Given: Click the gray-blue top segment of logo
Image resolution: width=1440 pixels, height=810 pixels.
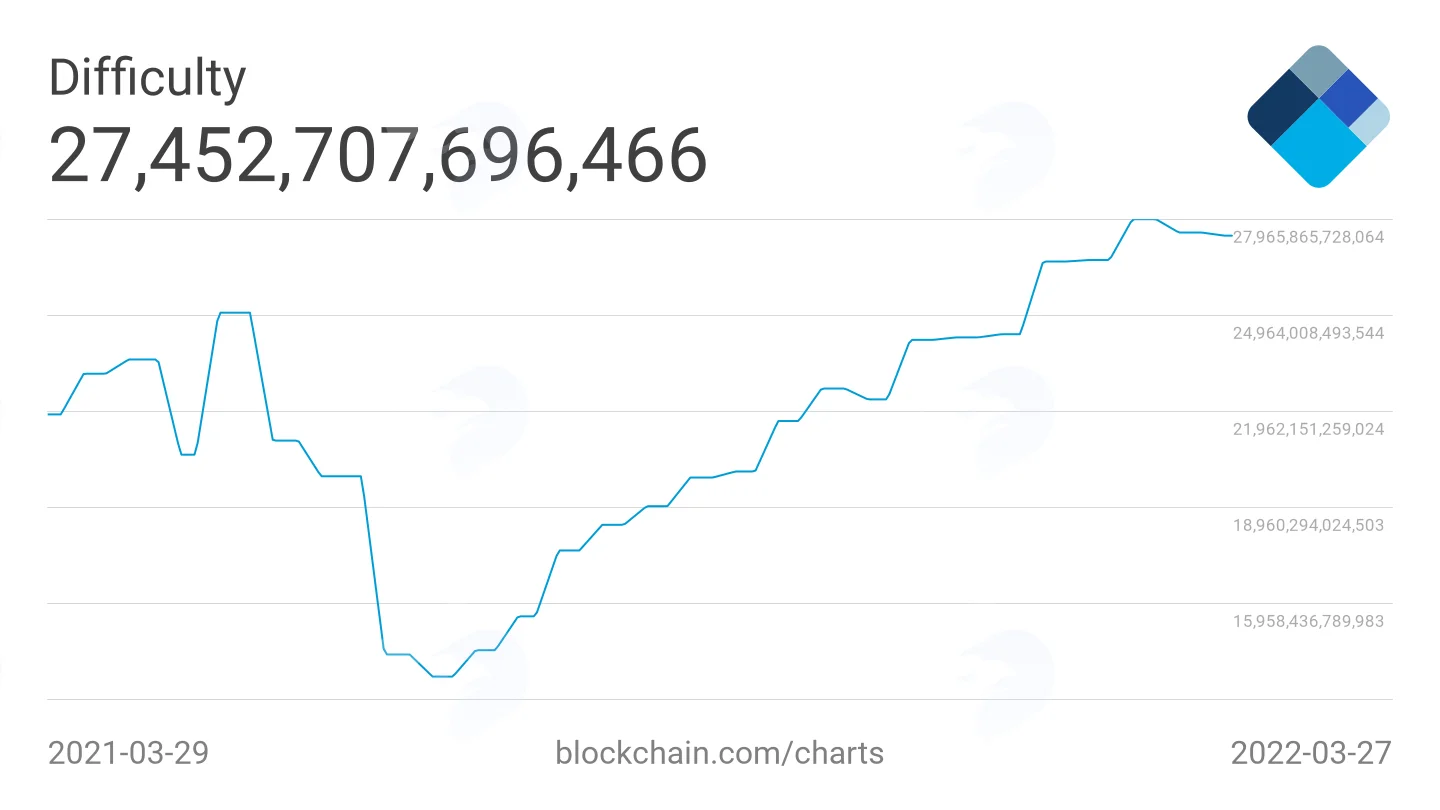Looking at the screenshot, I should (1319, 70).
